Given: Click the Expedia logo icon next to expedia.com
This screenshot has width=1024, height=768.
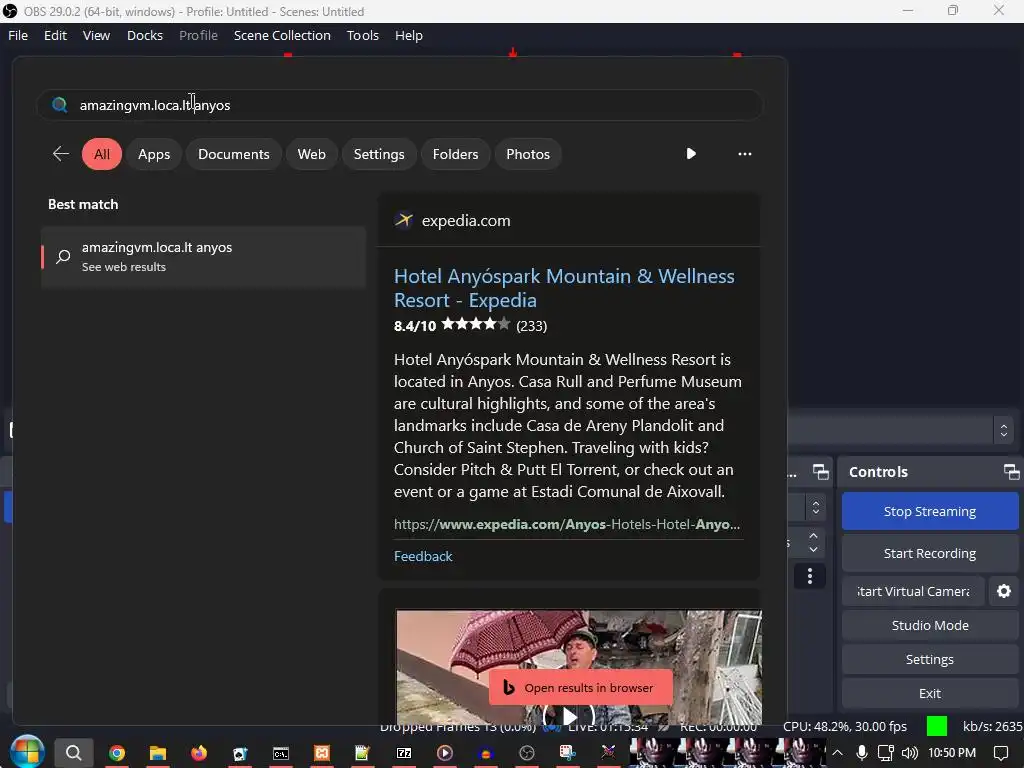Looking at the screenshot, I should 404,221.
